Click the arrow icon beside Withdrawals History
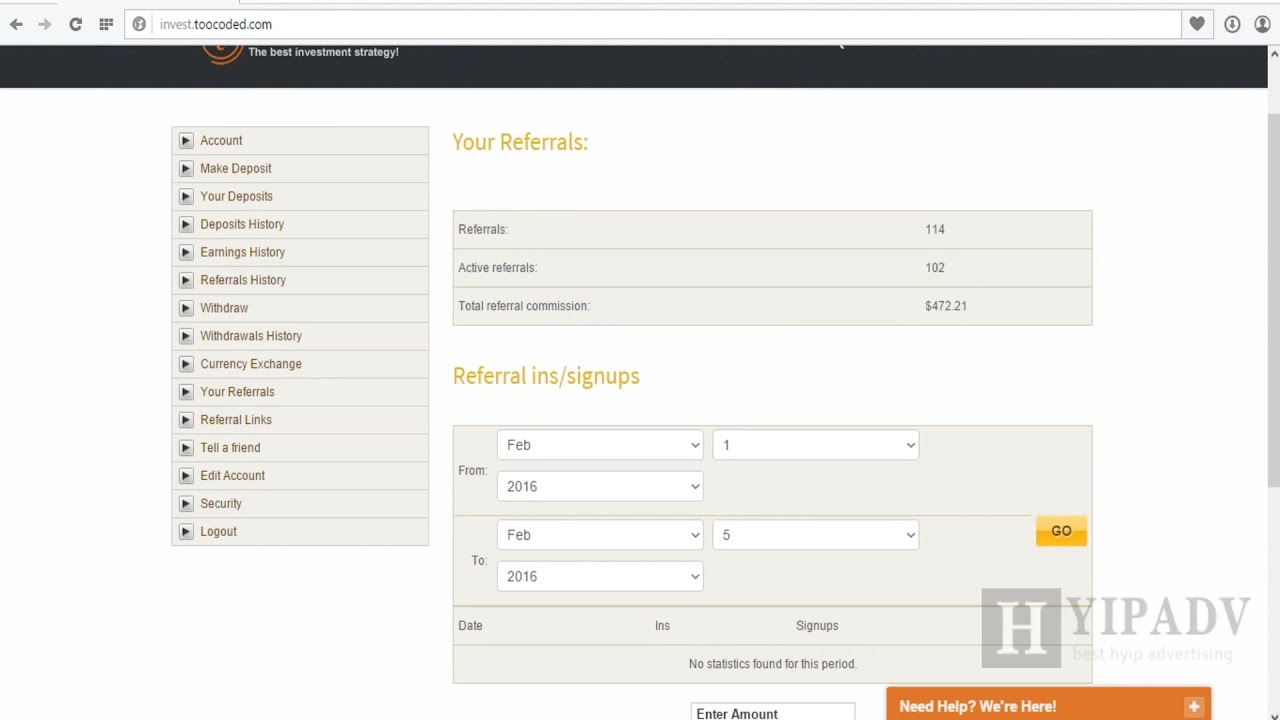The image size is (1280, 720). click(186, 337)
